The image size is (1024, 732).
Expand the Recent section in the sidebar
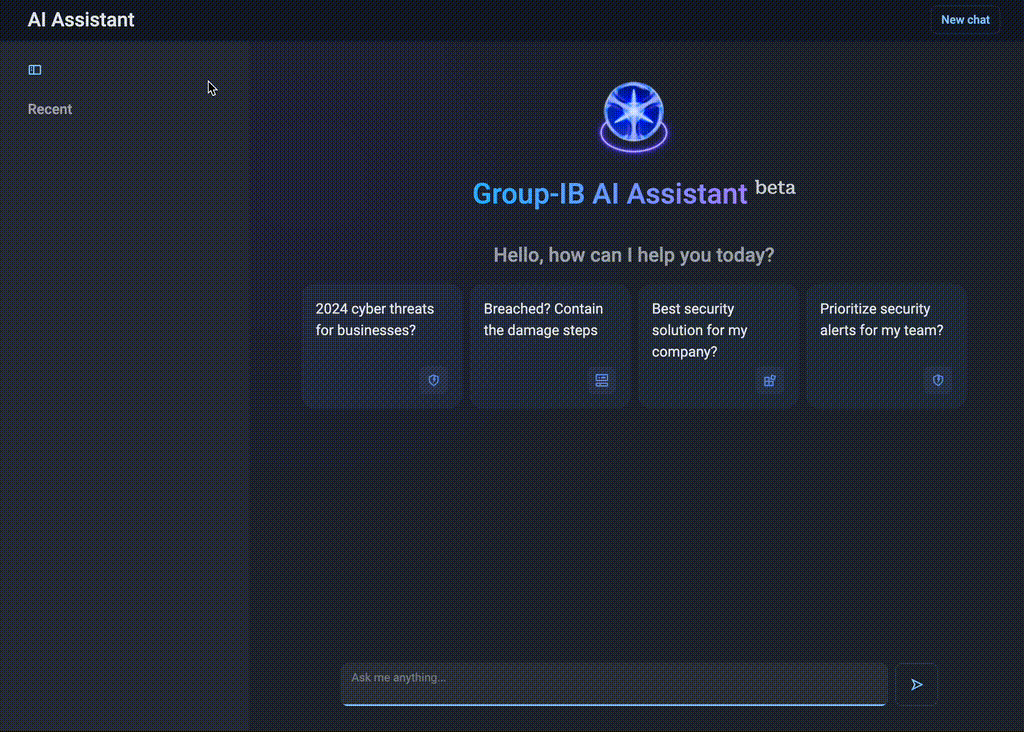(49, 108)
